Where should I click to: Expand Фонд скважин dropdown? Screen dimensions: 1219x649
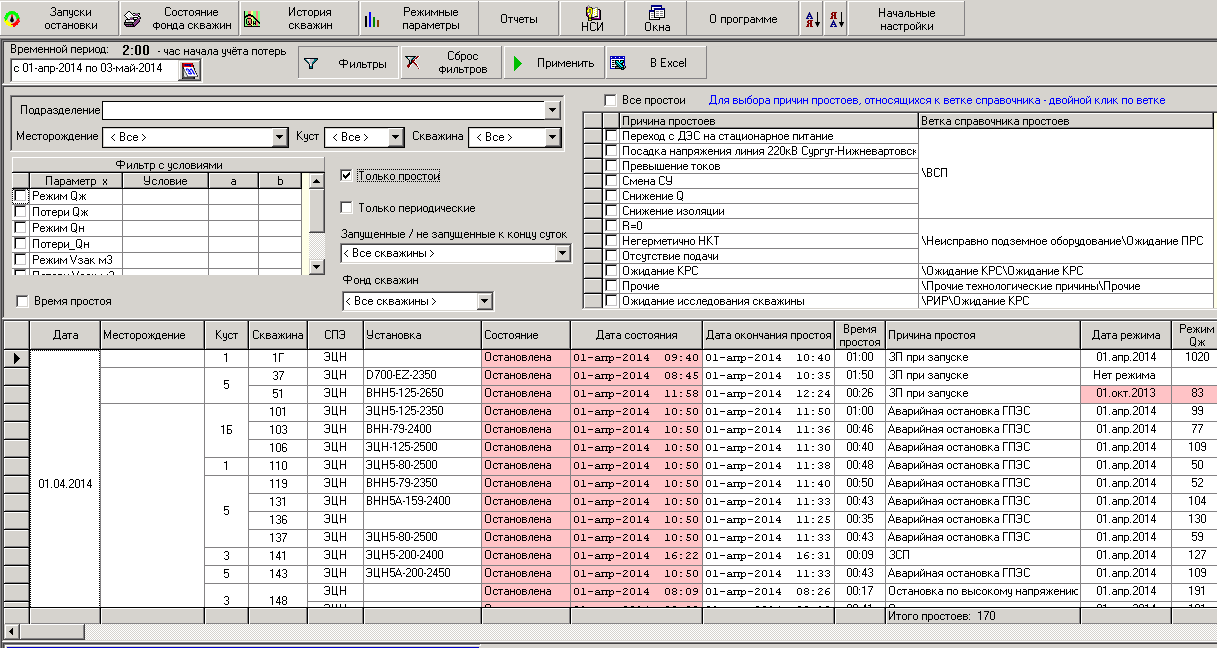pos(485,301)
